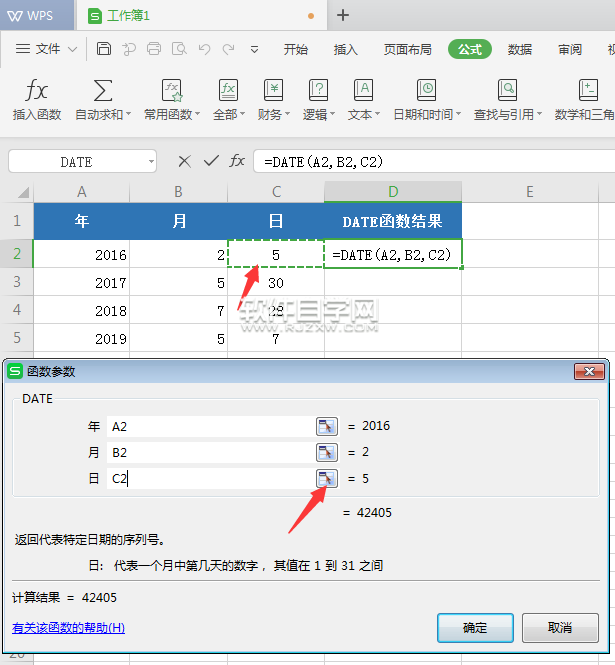Image resolution: width=615 pixels, height=665 pixels.
Task: Open the Common Functions icon
Action: (172, 90)
